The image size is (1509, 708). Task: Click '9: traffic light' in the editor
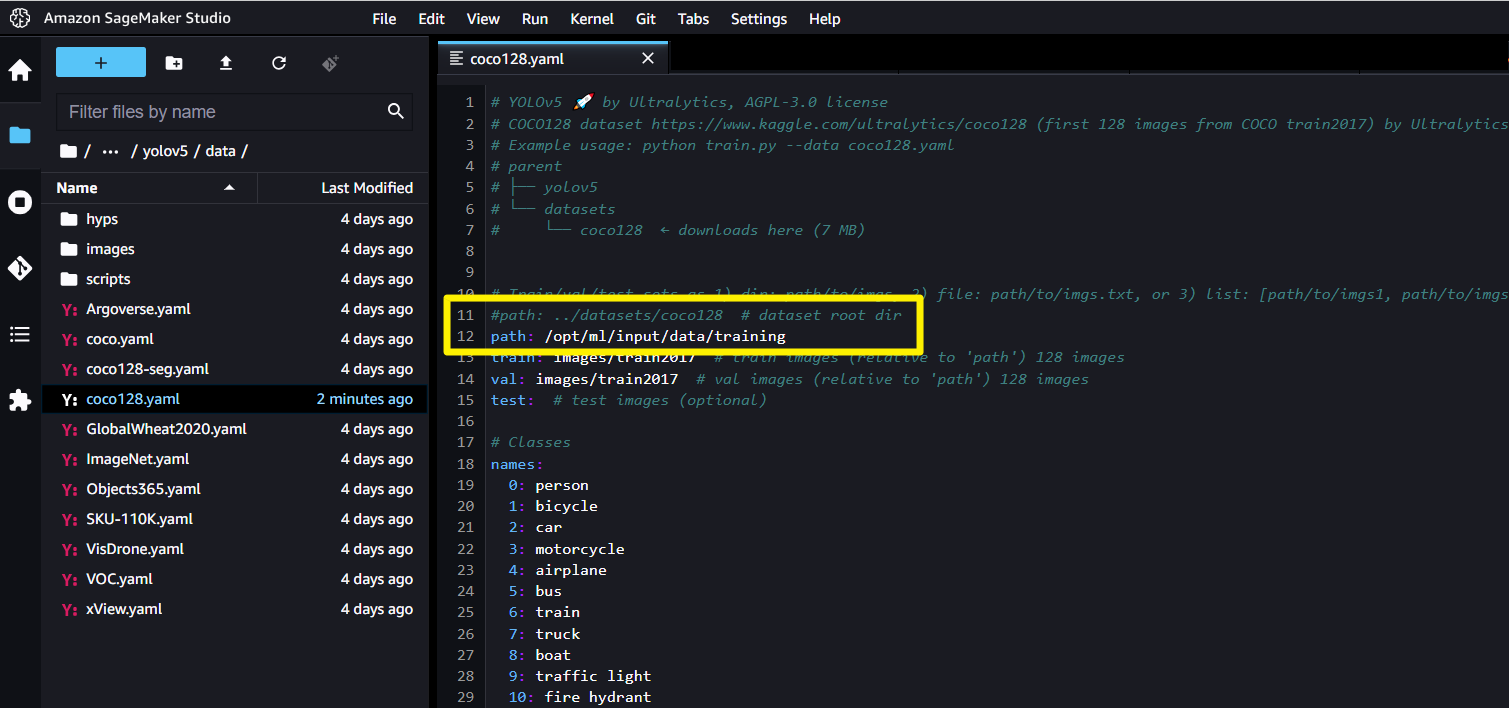tap(579, 676)
